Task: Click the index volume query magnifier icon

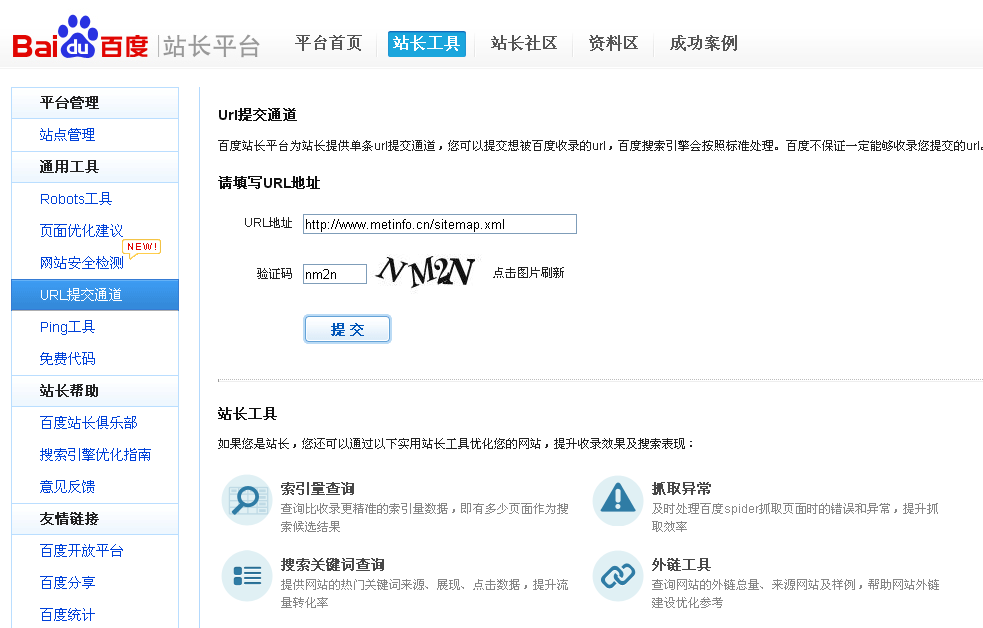Action: coord(246,499)
